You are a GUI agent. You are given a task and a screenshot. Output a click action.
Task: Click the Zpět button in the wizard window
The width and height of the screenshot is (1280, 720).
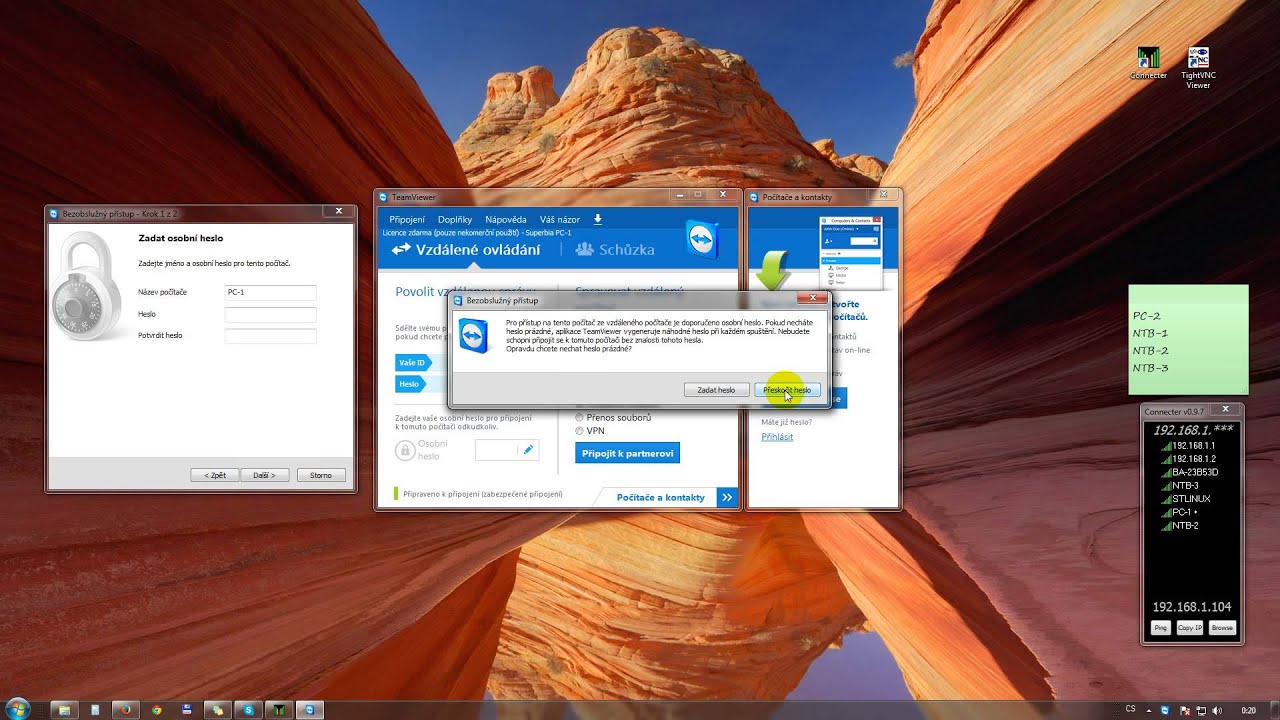coord(214,475)
